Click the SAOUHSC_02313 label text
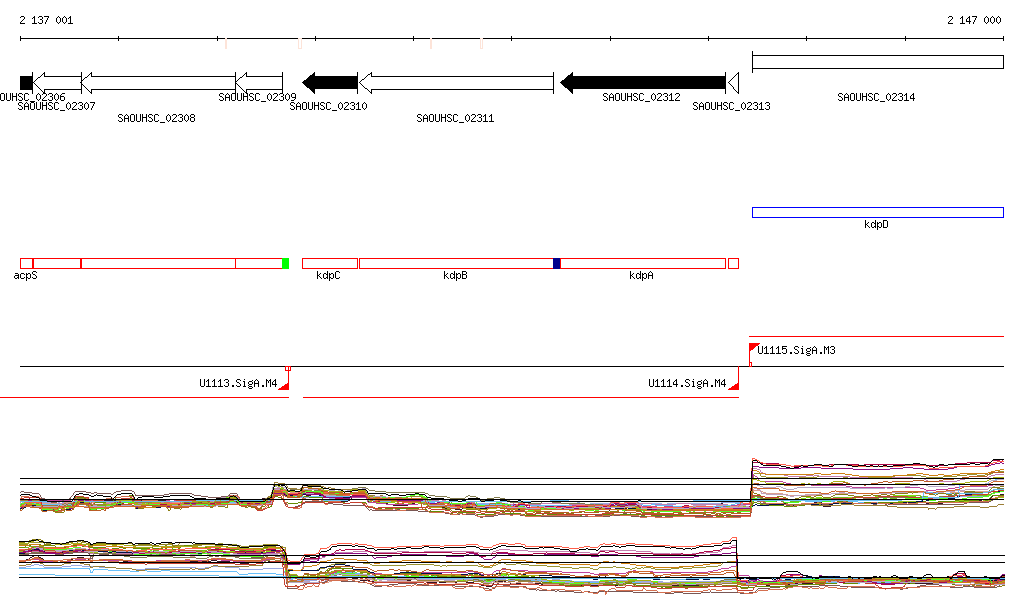Viewport: 1024px width, 611px height. 731,106
